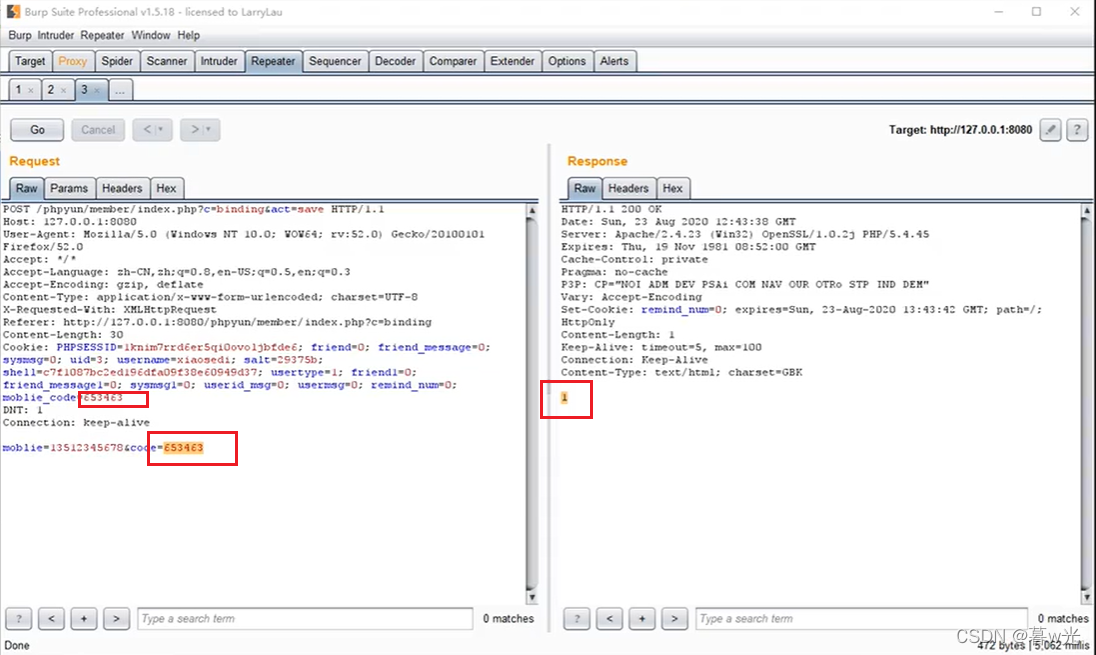The width and height of the screenshot is (1096, 655).
Task: Click the Content-Length: 30 header line
Action: 63,335
